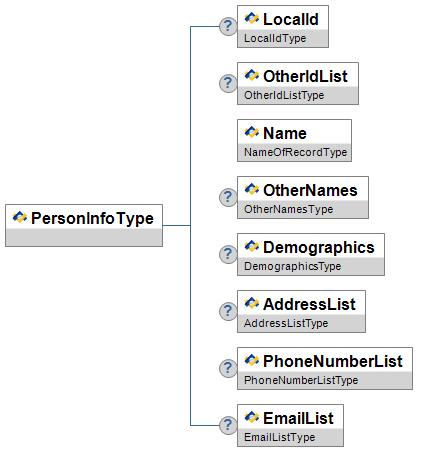Select the question mark beside PhoneNumberList
Screen dimensions: 435x451
(228, 368)
